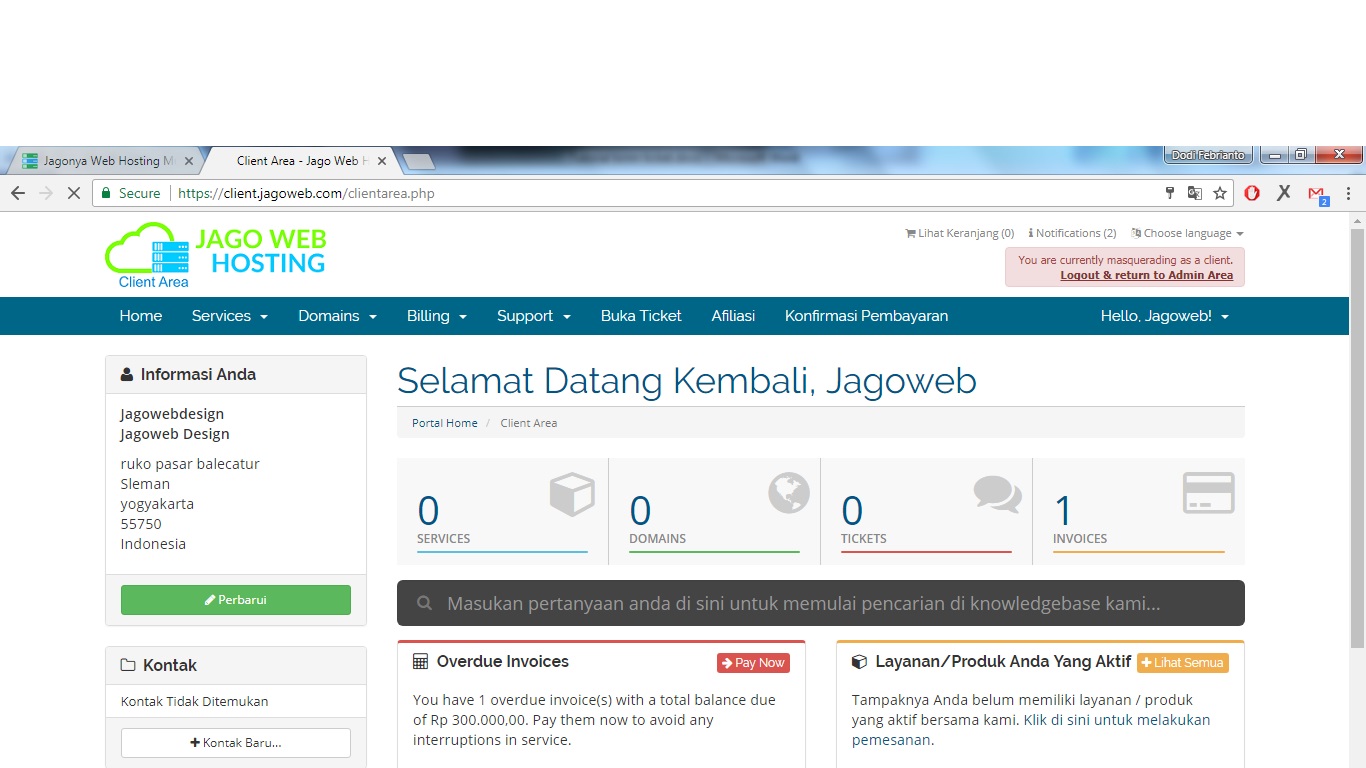Stop page loading with the X button
Viewport: 1366px width, 768px height.
pyautogui.click(x=73, y=193)
